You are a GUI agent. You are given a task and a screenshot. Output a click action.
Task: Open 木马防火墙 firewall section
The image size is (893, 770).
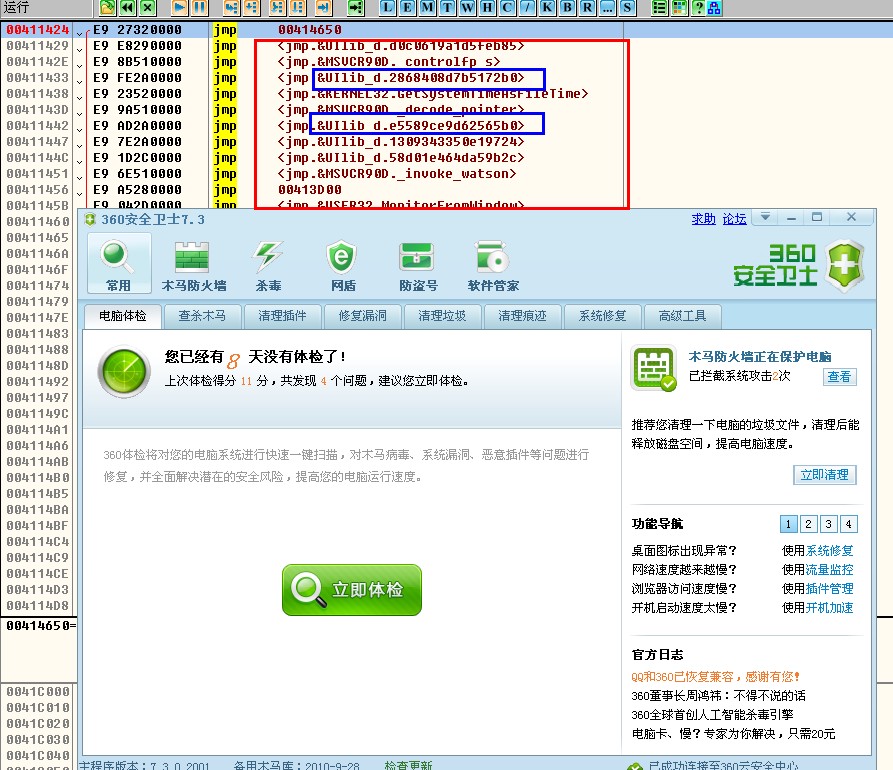(194, 265)
